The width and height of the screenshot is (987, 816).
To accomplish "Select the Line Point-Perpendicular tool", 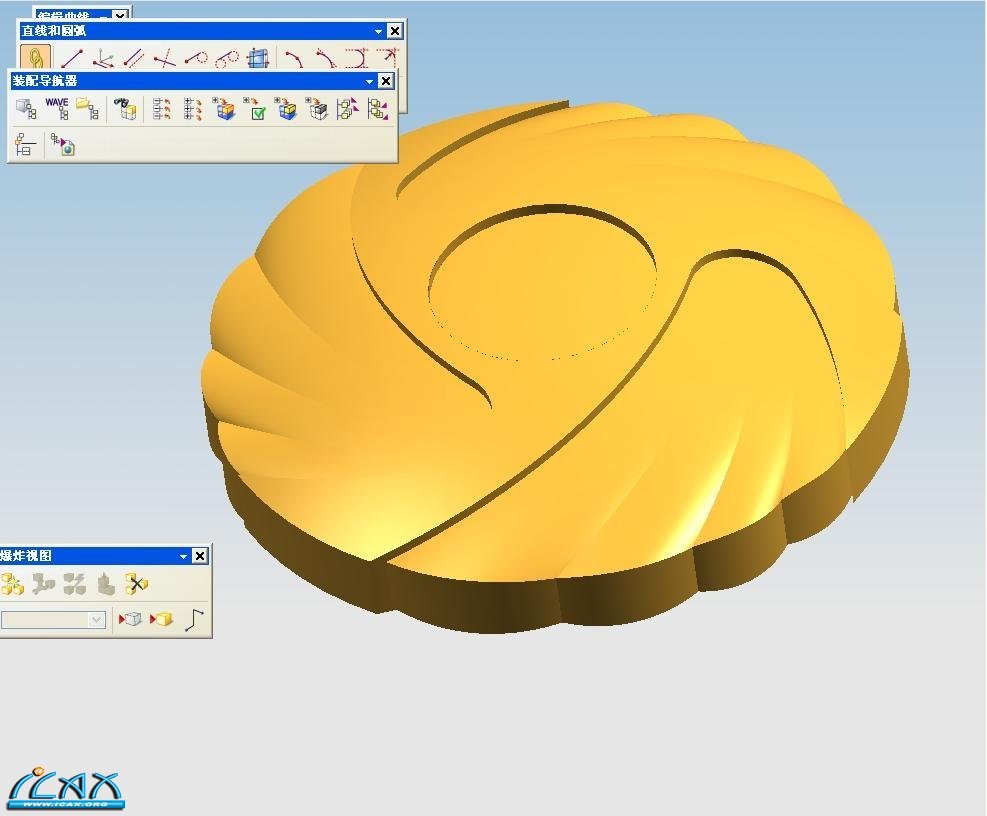I will point(165,59).
